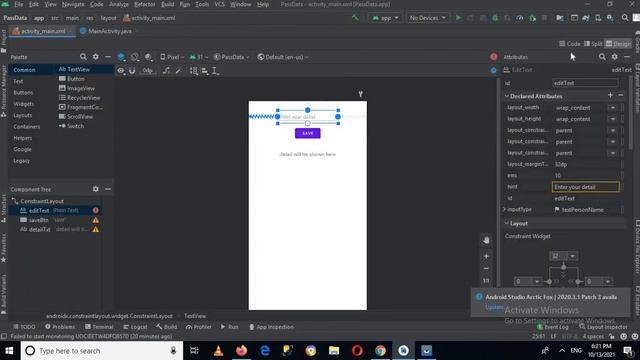Switch to Code view
The image size is (640, 360).
[569, 44]
